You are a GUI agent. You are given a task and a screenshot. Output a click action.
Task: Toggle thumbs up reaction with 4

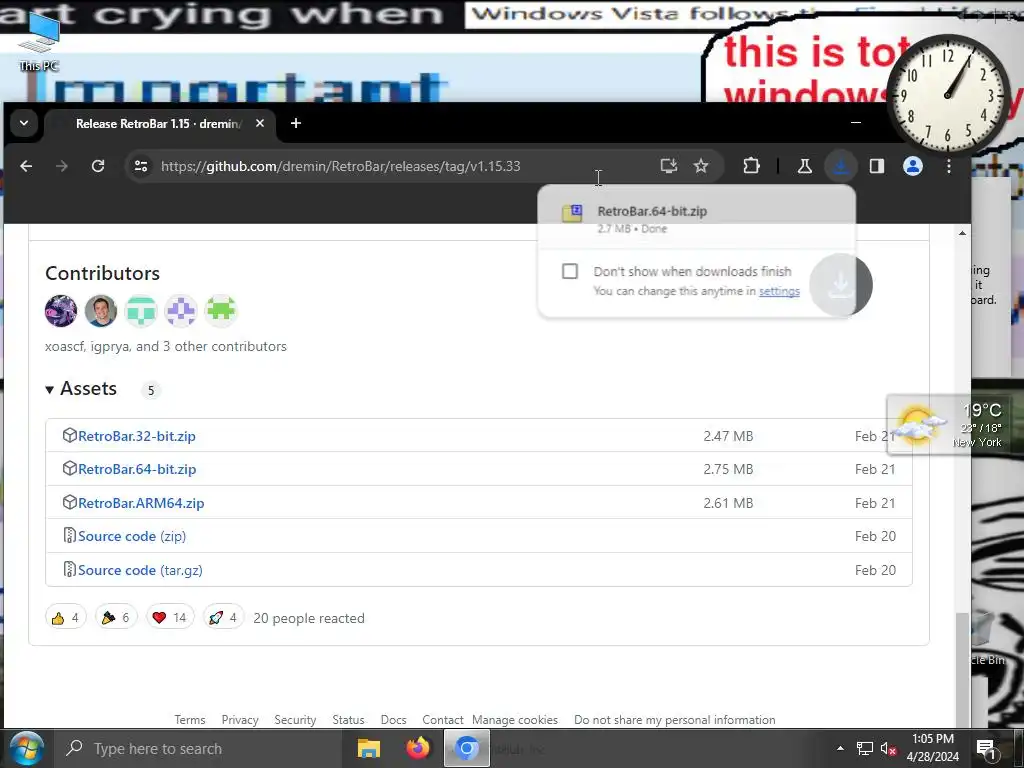(x=65, y=617)
